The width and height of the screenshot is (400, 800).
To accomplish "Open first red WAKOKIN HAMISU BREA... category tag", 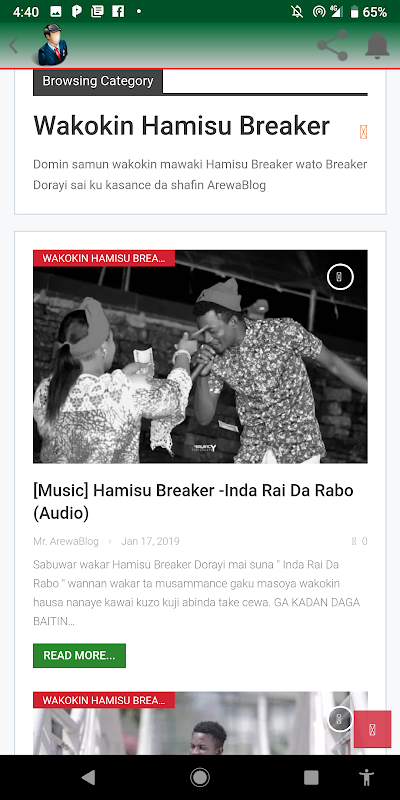I will [104, 258].
